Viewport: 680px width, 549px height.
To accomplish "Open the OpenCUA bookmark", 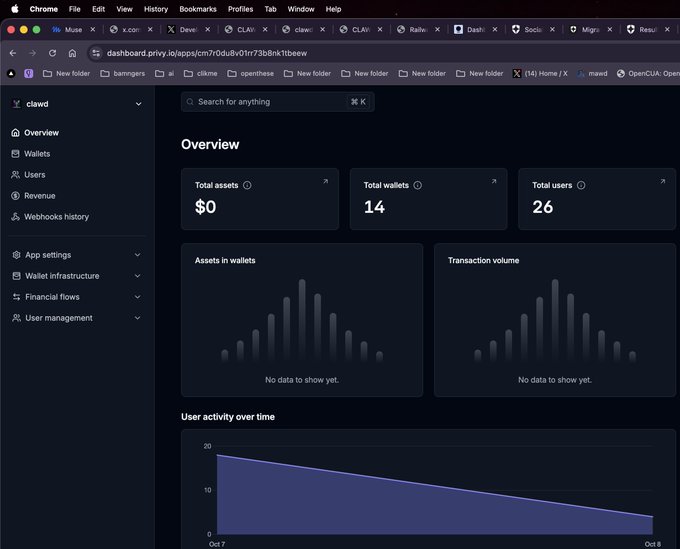I will (x=648, y=73).
